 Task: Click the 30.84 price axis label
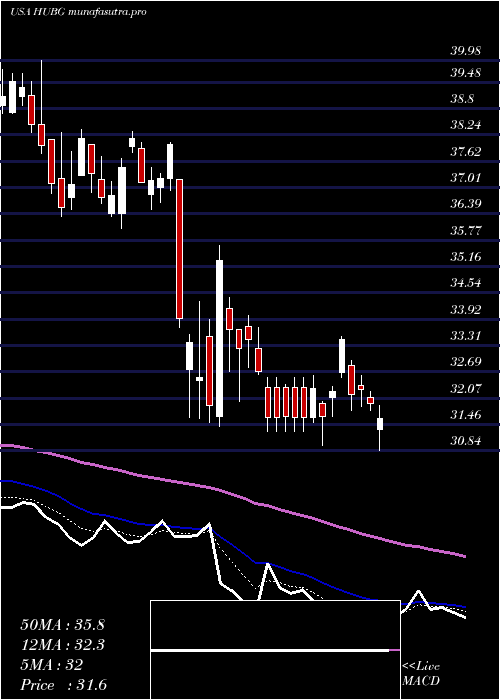pos(466,441)
